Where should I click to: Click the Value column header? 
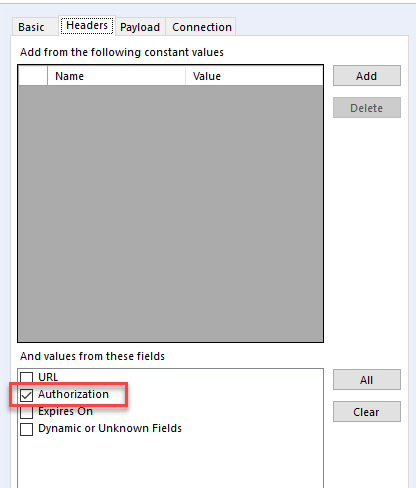pos(254,76)
